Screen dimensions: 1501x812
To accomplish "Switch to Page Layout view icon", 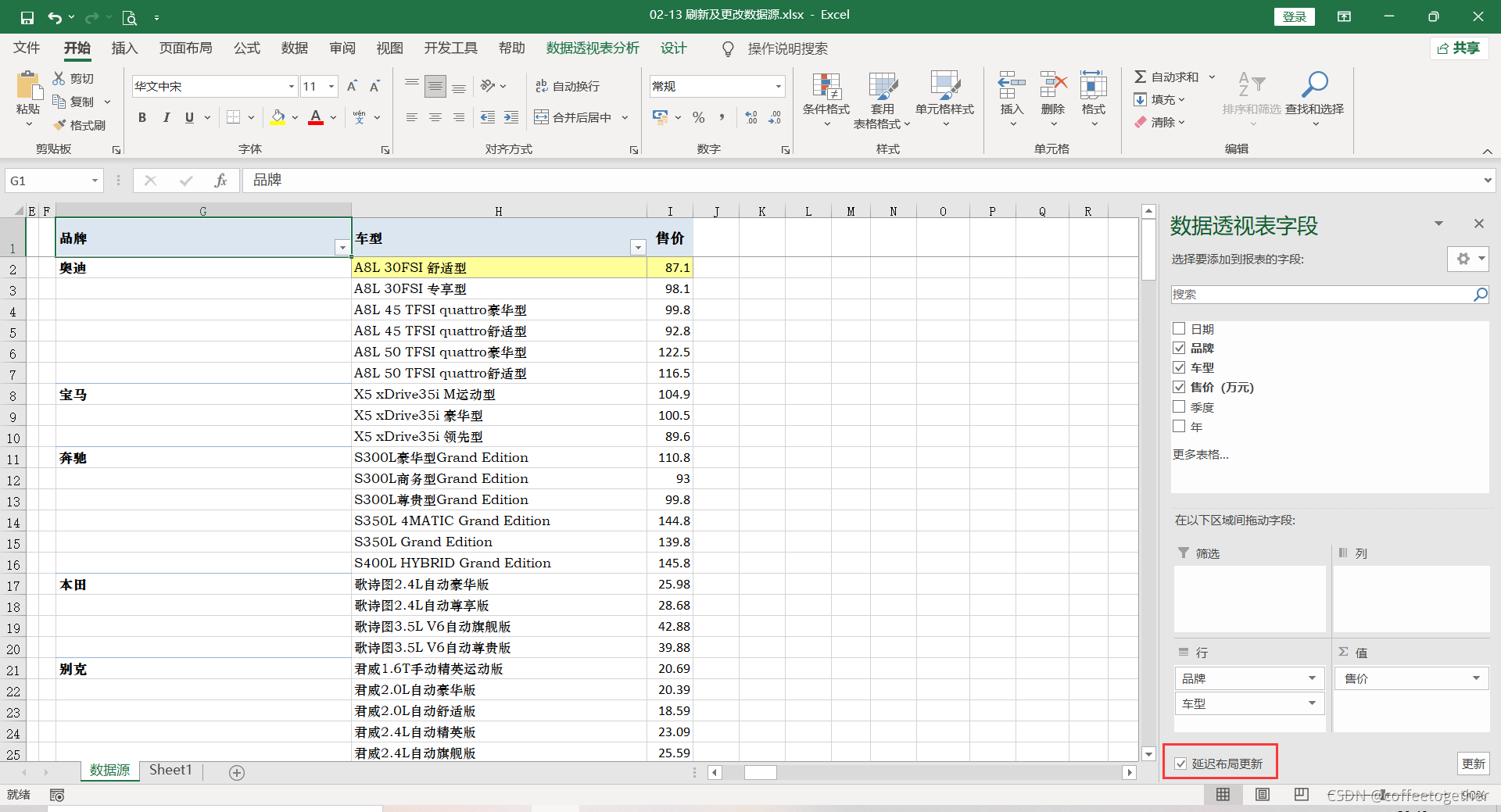I will [x=1262, y=795].
